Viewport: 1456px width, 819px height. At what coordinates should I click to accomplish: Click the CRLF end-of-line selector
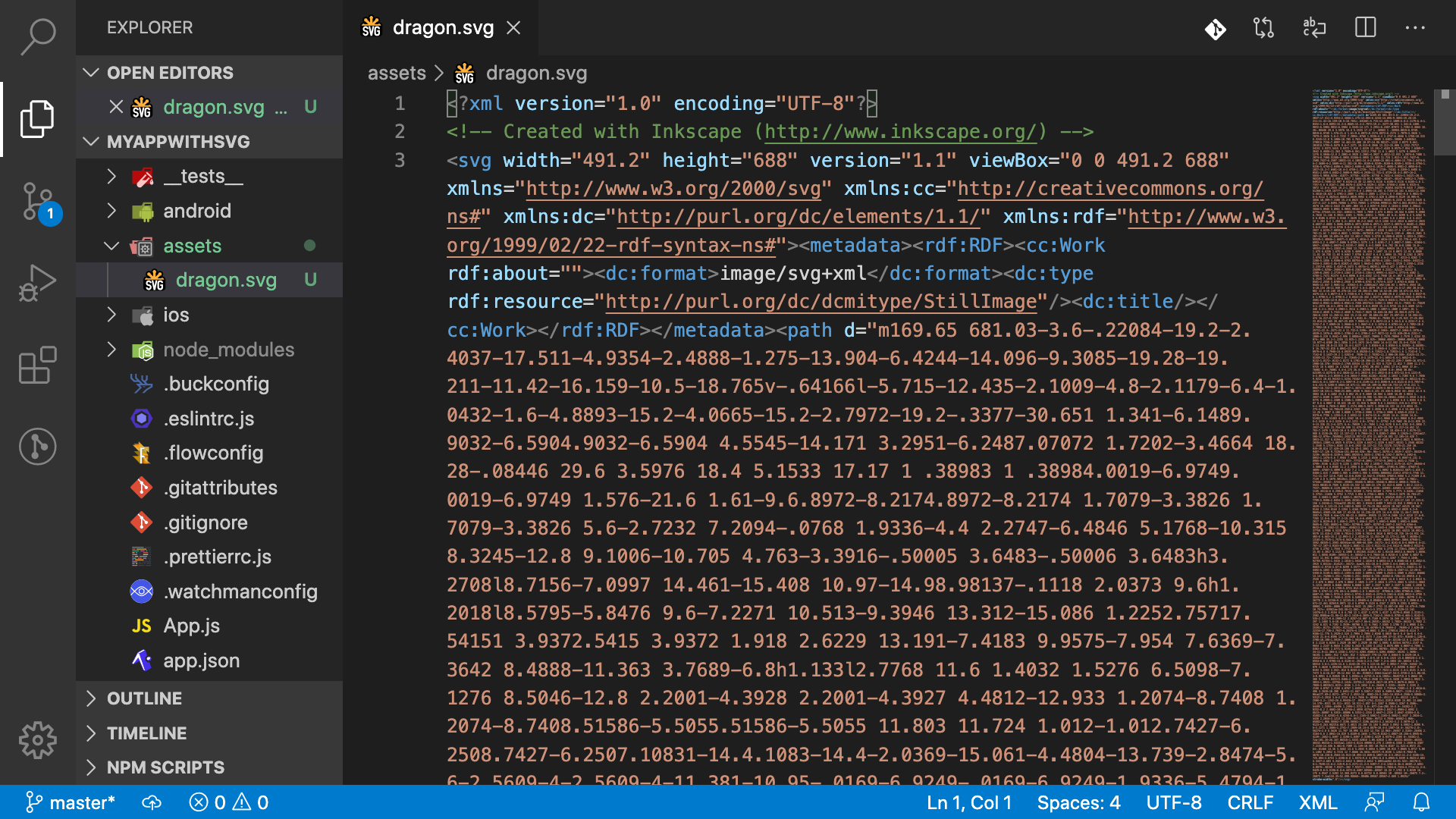[x=1250, y=802]
